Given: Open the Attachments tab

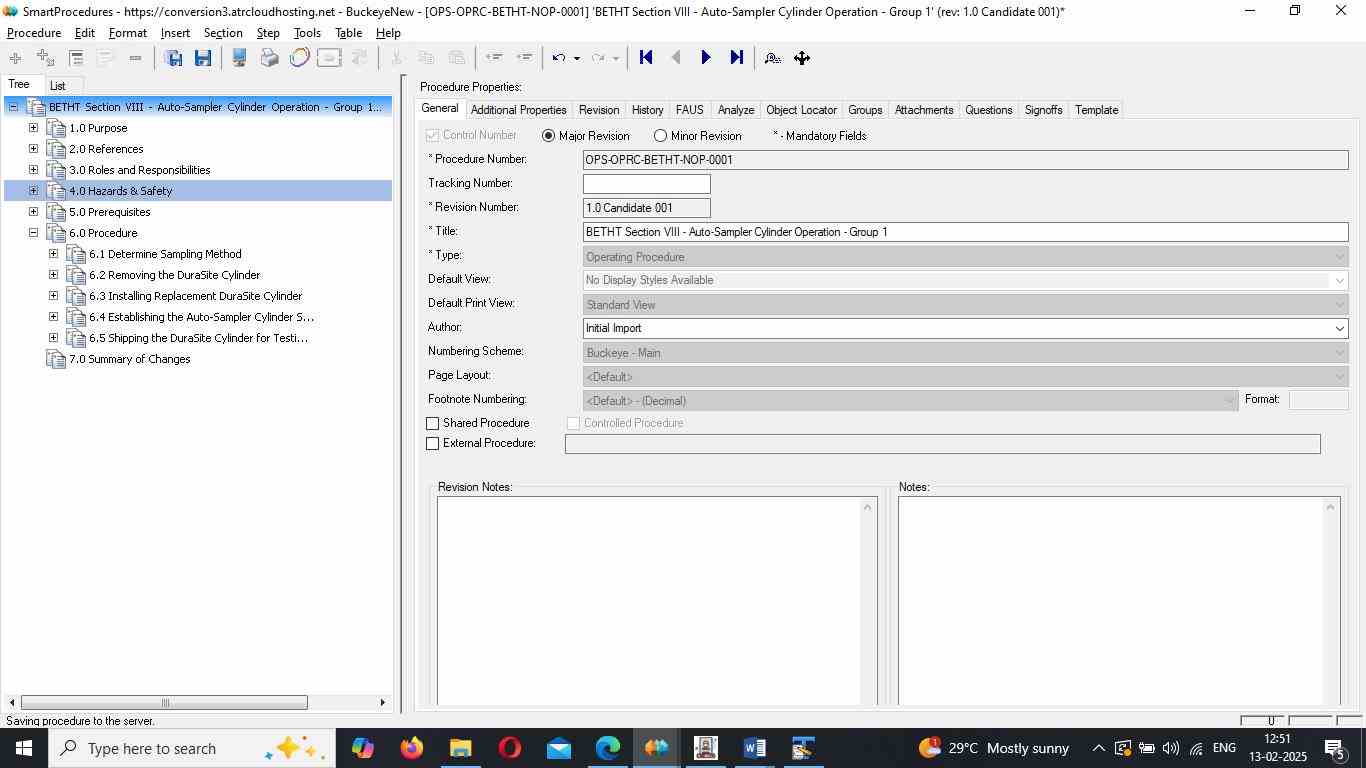Looking at the screenshot, I should [x=923, y=110].
